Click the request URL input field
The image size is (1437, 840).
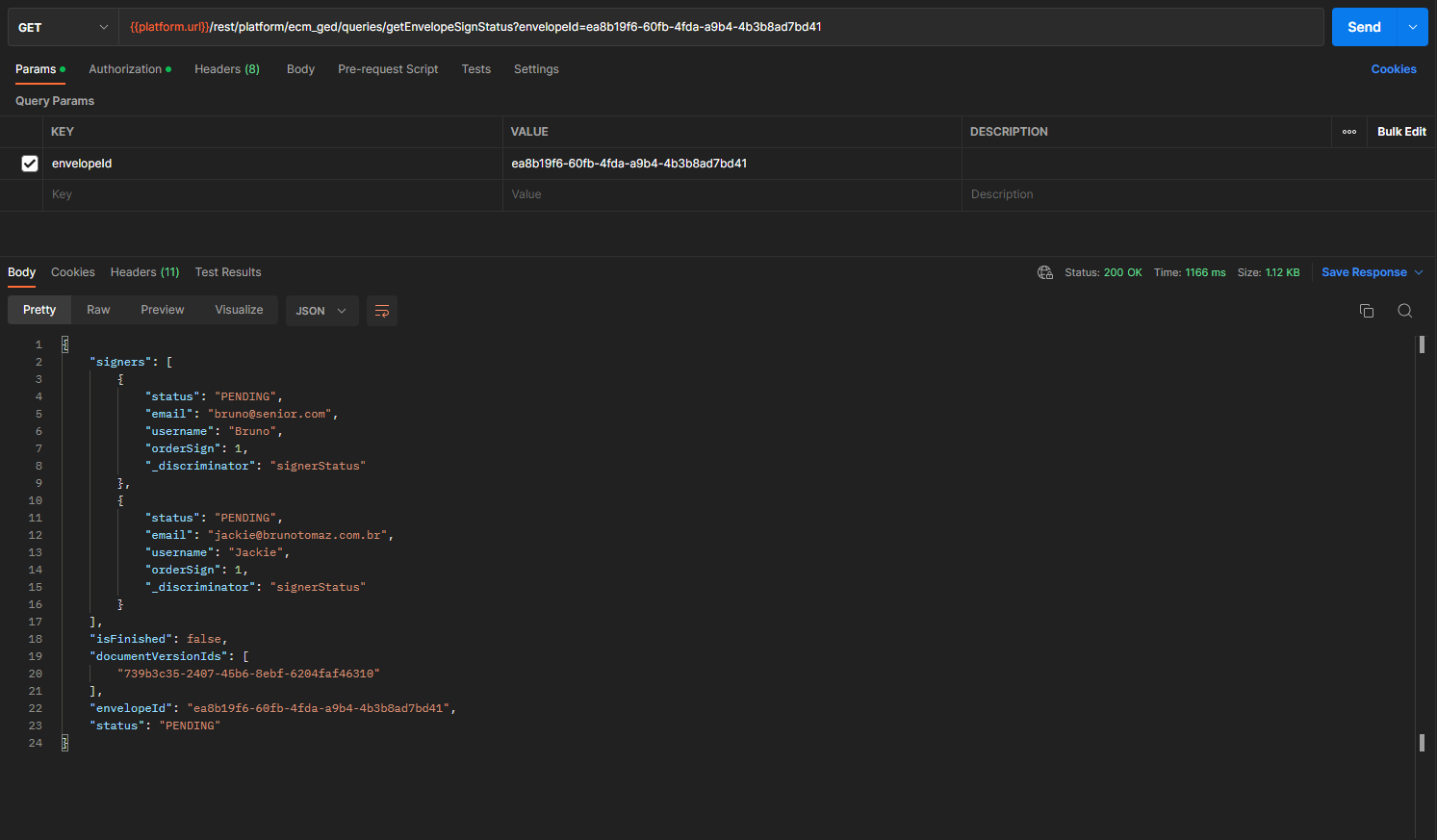(x=722, y=27)
